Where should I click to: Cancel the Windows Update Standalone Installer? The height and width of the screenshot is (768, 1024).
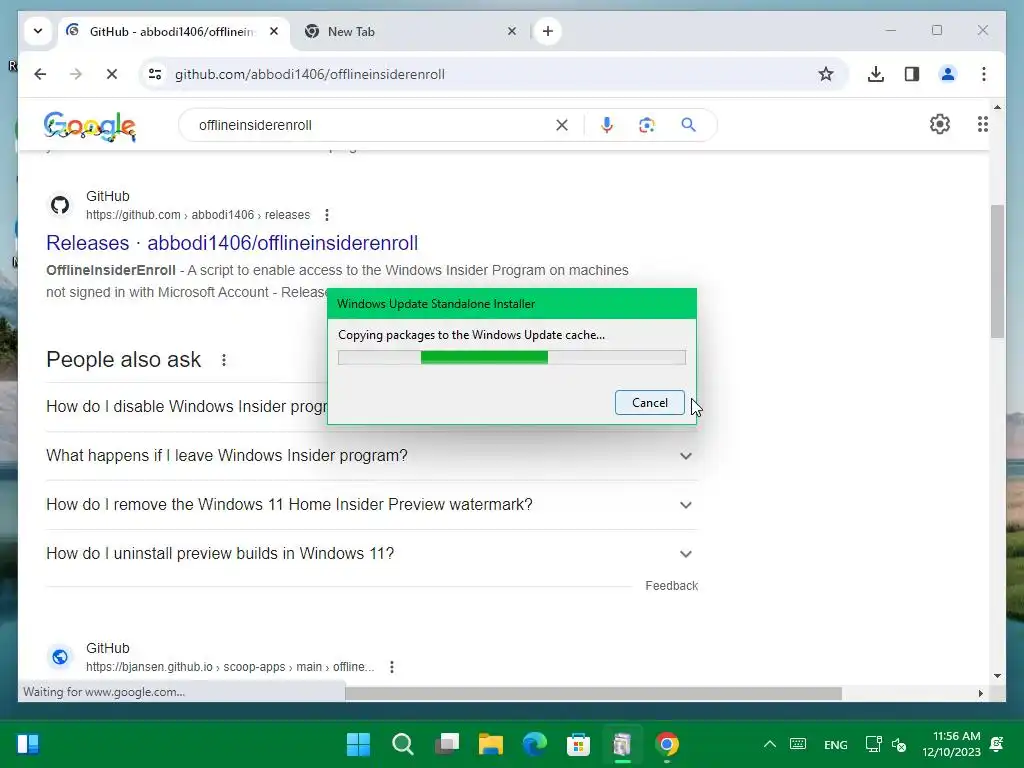pos(650,403)
